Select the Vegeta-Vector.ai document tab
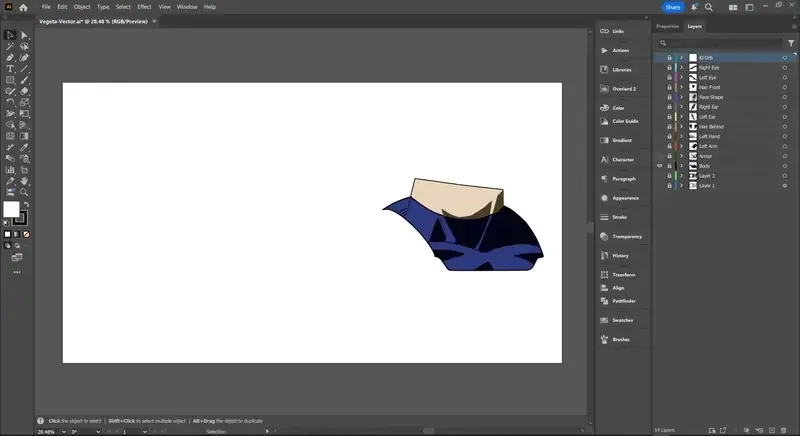Screen dimensions: 800x436 click(93, 21)
